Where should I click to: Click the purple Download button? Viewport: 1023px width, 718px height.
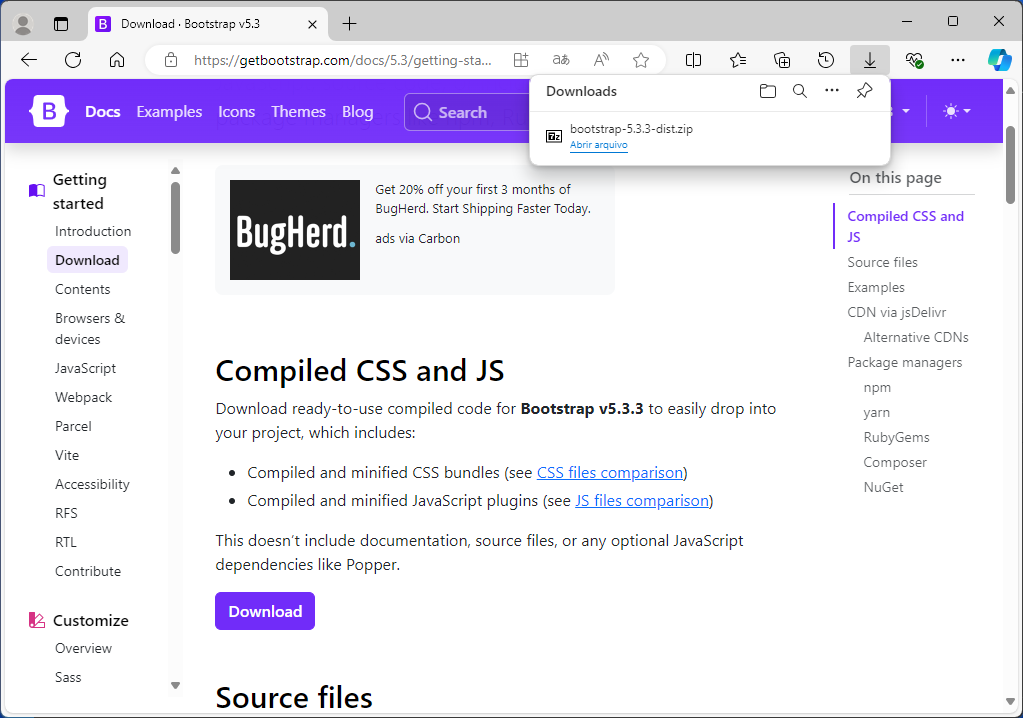(x=265, y=611)
